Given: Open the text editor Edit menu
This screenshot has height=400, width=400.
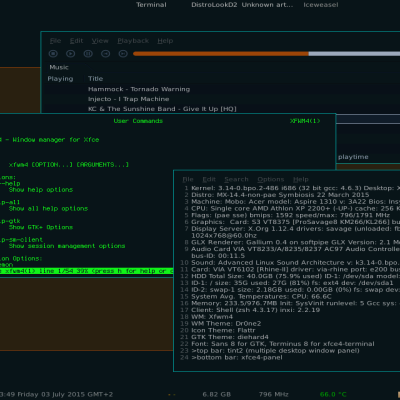Looking at the screenshot, I should click(x=209, y=179).
